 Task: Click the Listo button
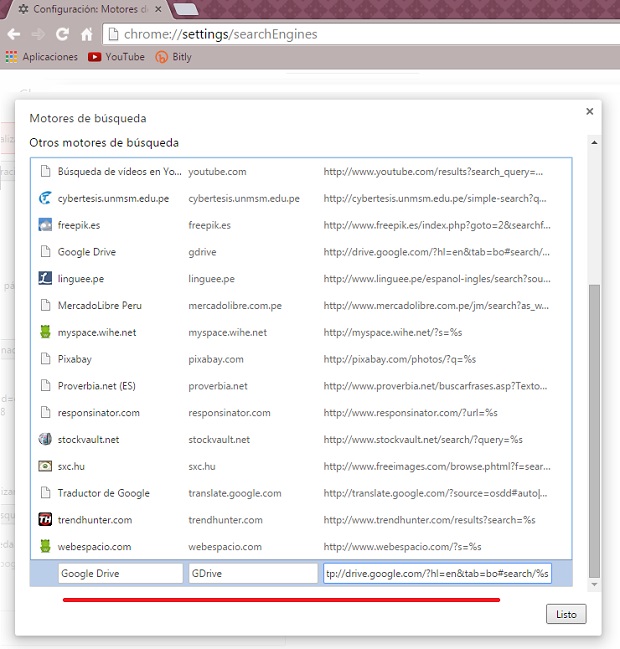point(566,614)
